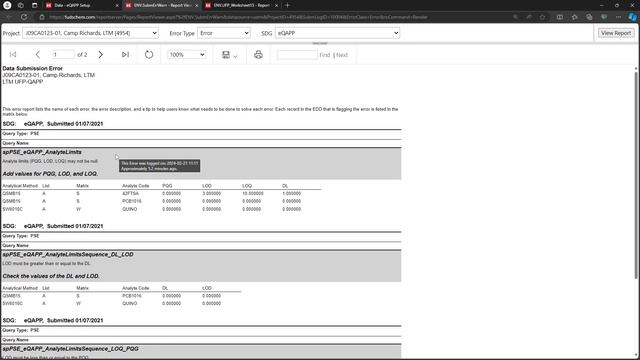Click the LOQ column header
640x360 pixels.
pos(247,186)
